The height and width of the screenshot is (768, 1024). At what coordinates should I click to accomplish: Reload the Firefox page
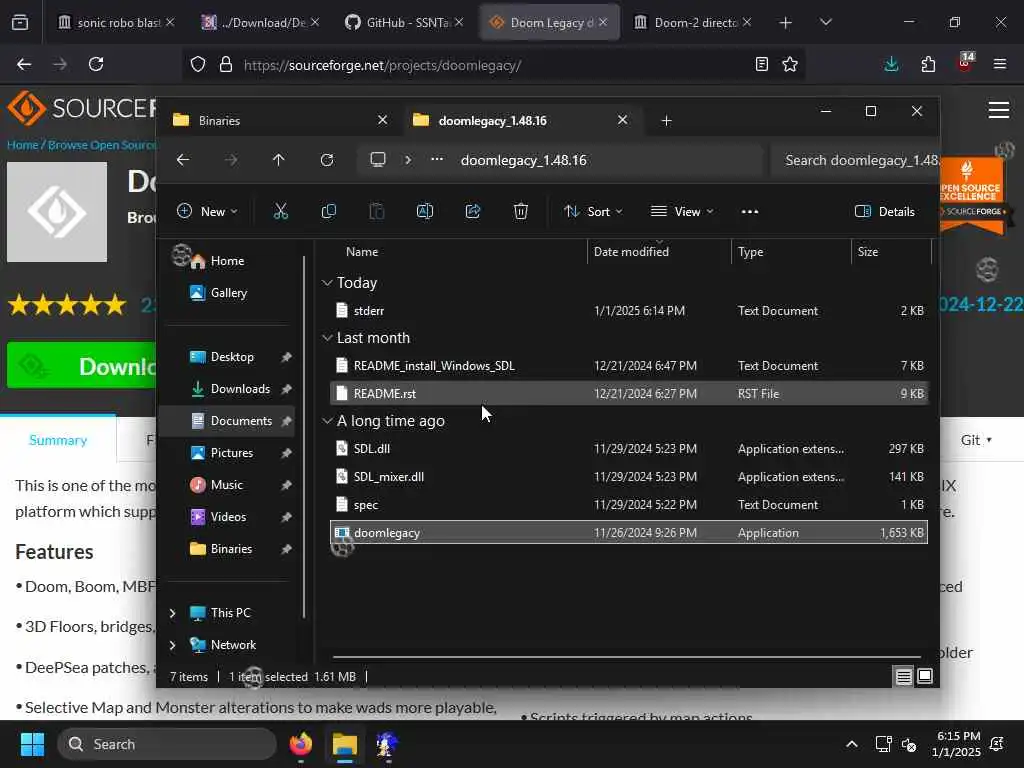click(x=96, y=64)
